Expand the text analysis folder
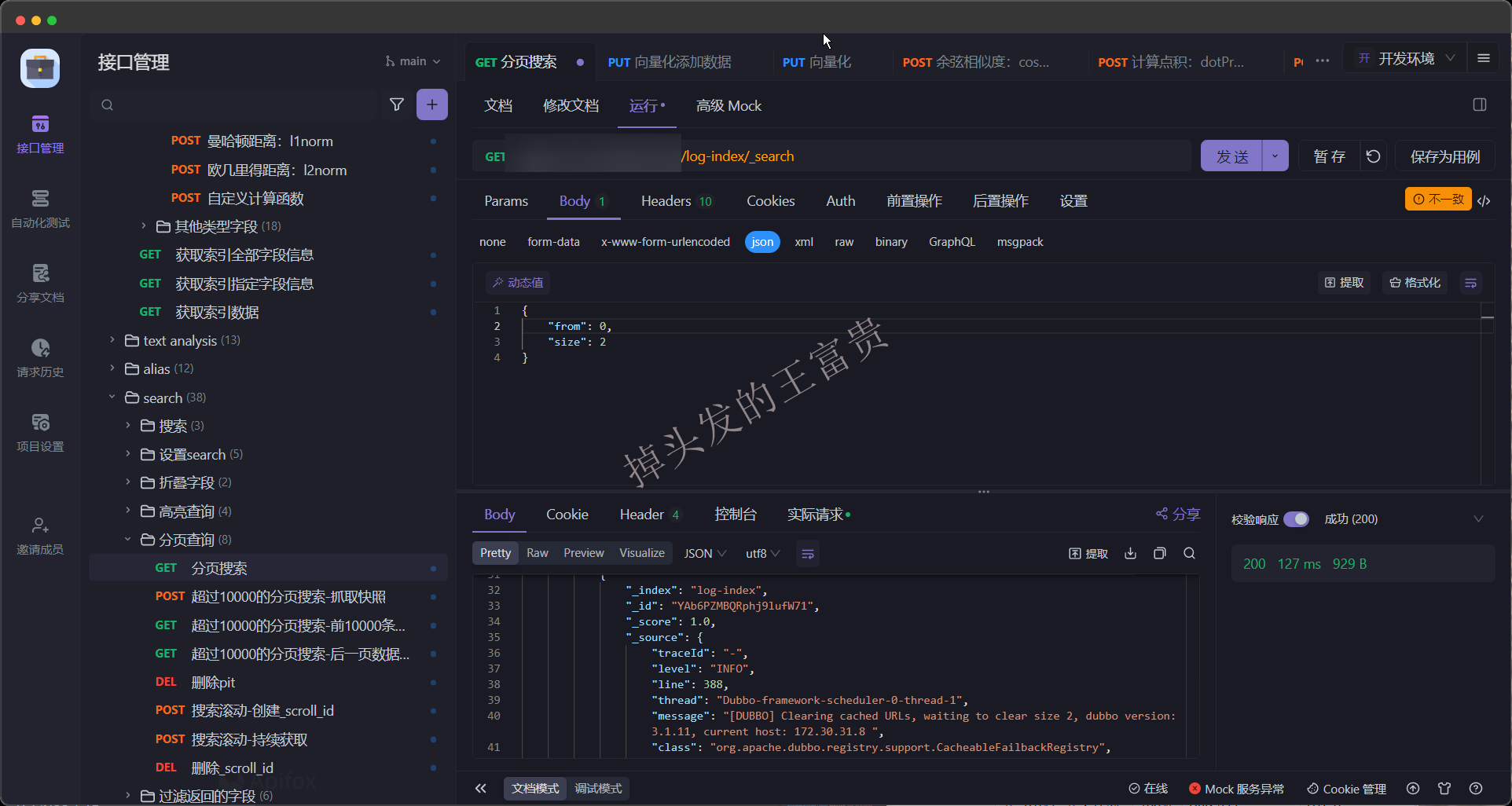 [x=112, y=340]
